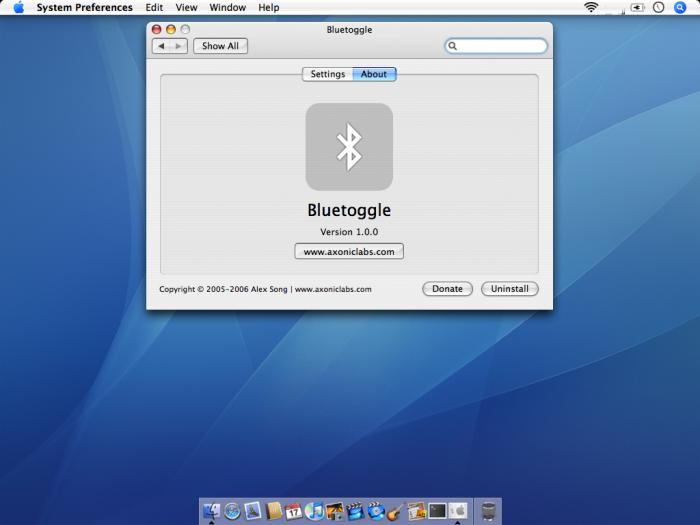
Task: Open Terminal from the Dock
Action: (x=437, y=511)
